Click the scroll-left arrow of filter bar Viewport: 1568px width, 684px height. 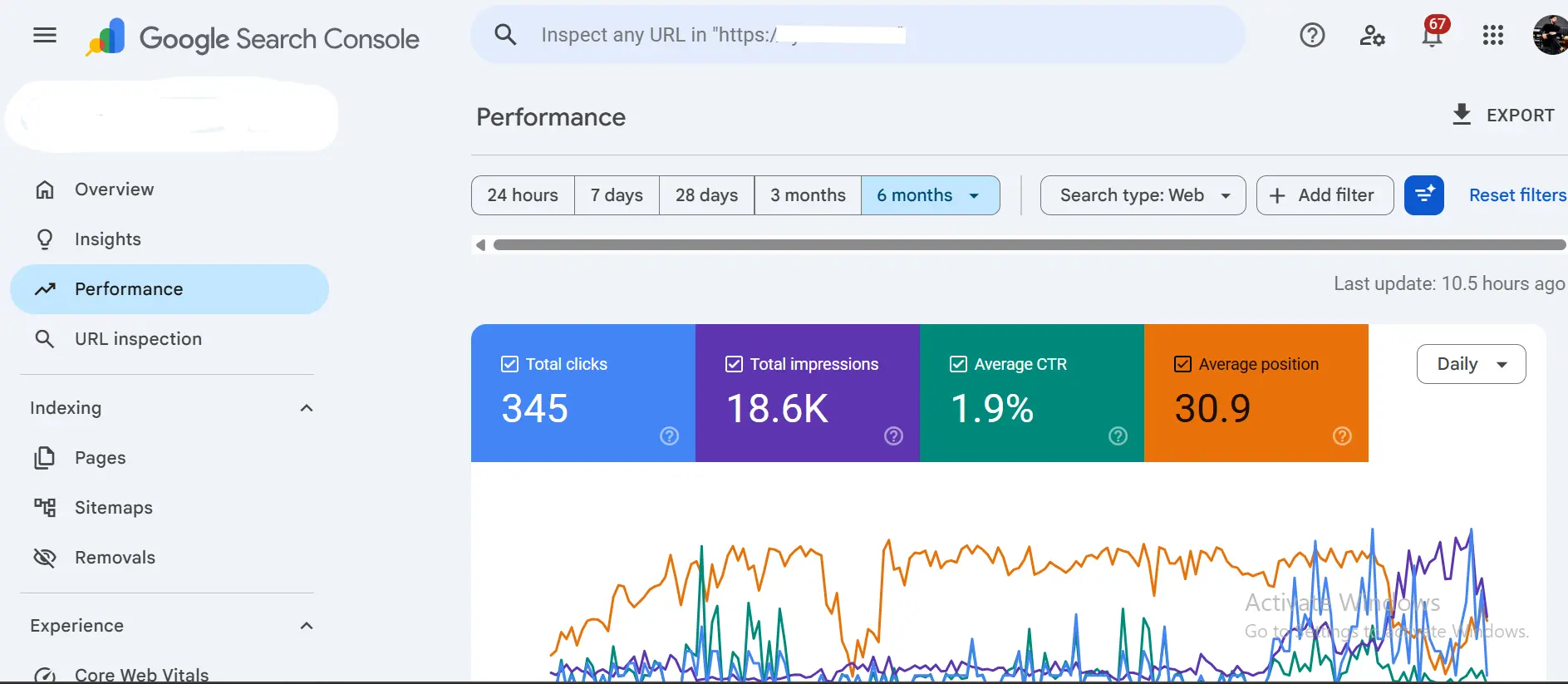[480, 244]
